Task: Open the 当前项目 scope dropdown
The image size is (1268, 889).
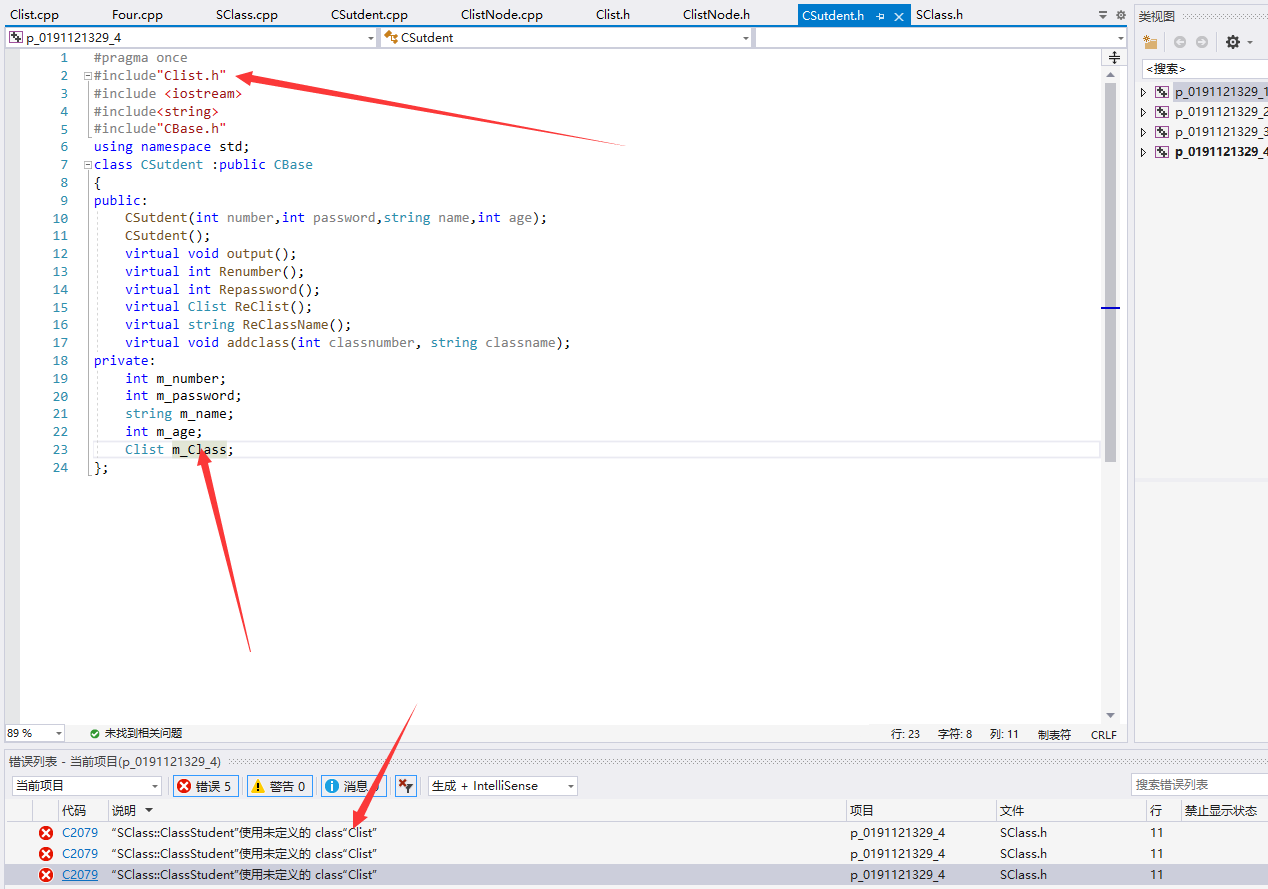Action: coord(154,786)
